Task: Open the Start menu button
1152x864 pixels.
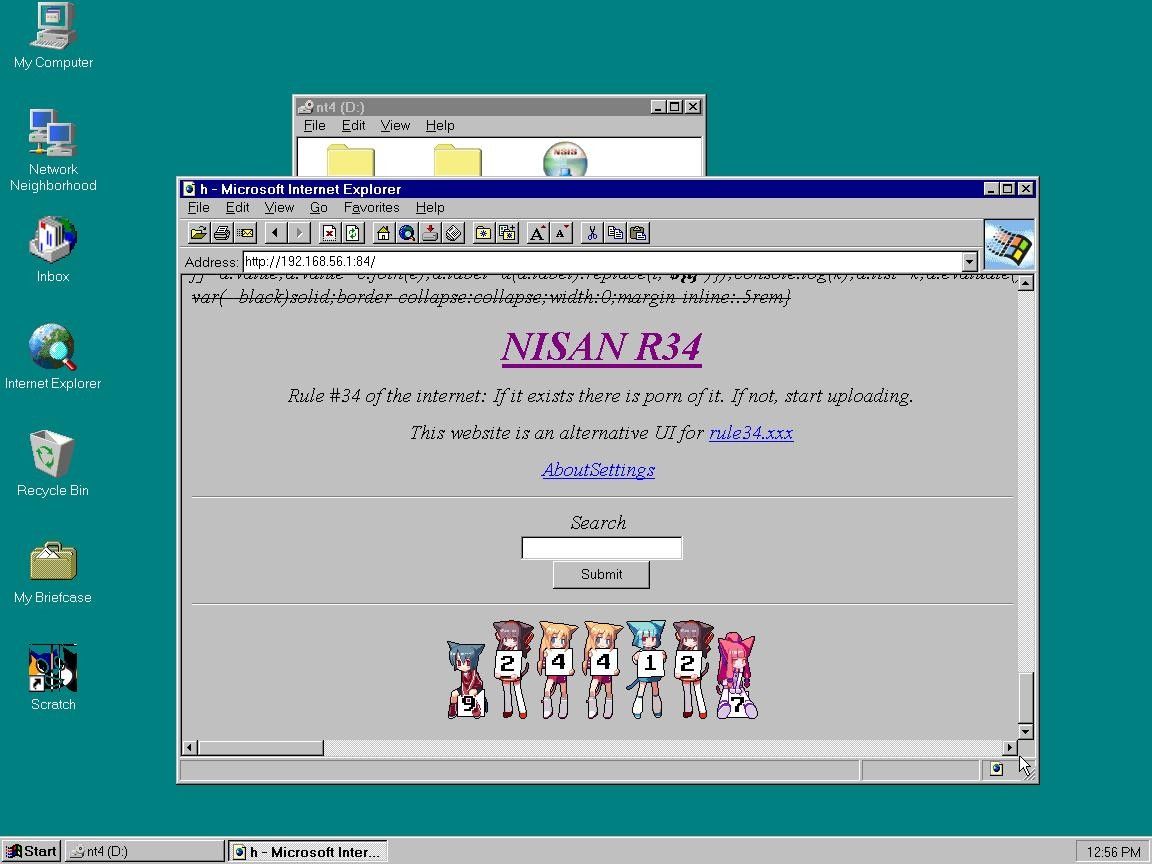Action: click(31, 852)
